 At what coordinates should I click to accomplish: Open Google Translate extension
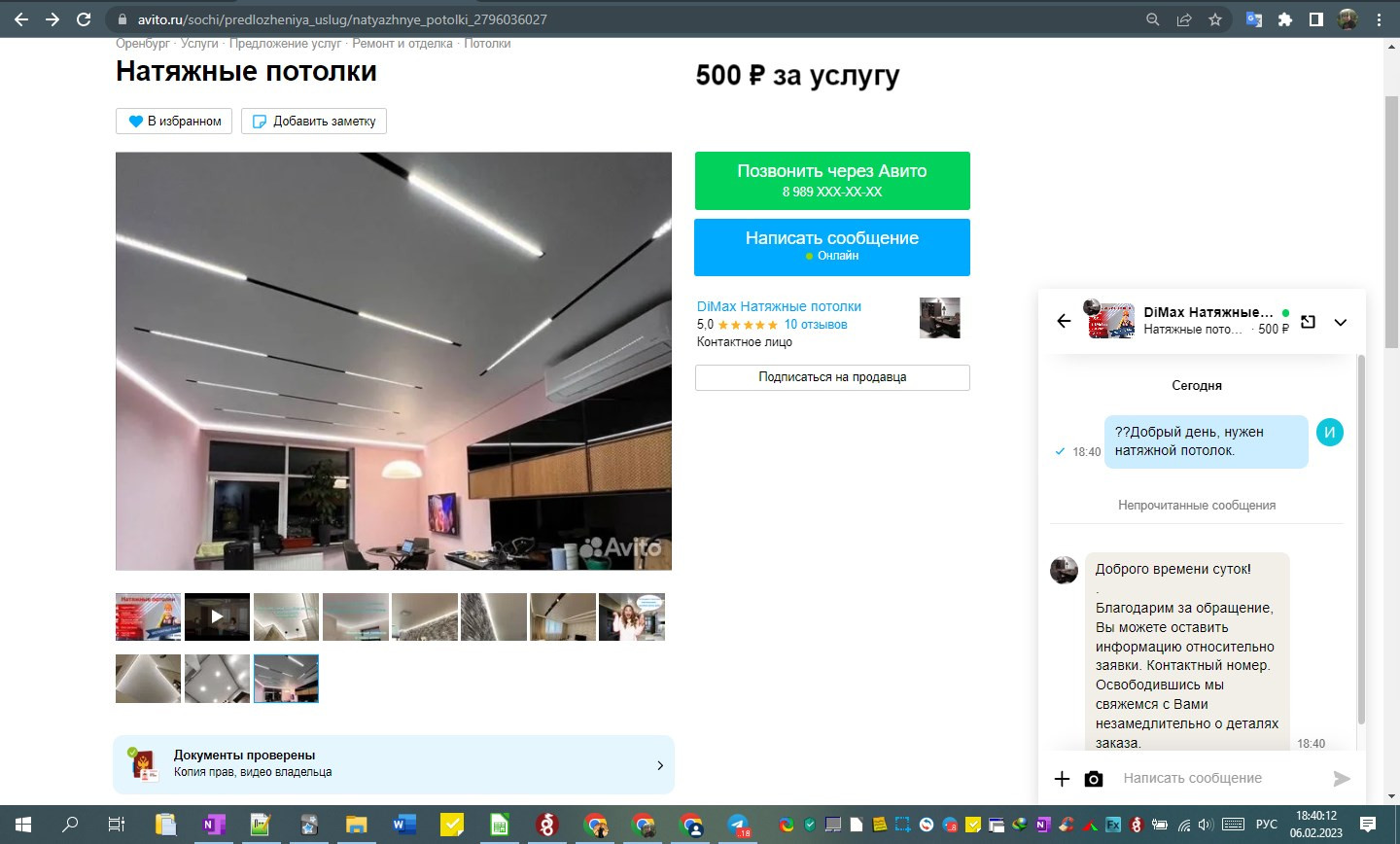point(1254,19)
